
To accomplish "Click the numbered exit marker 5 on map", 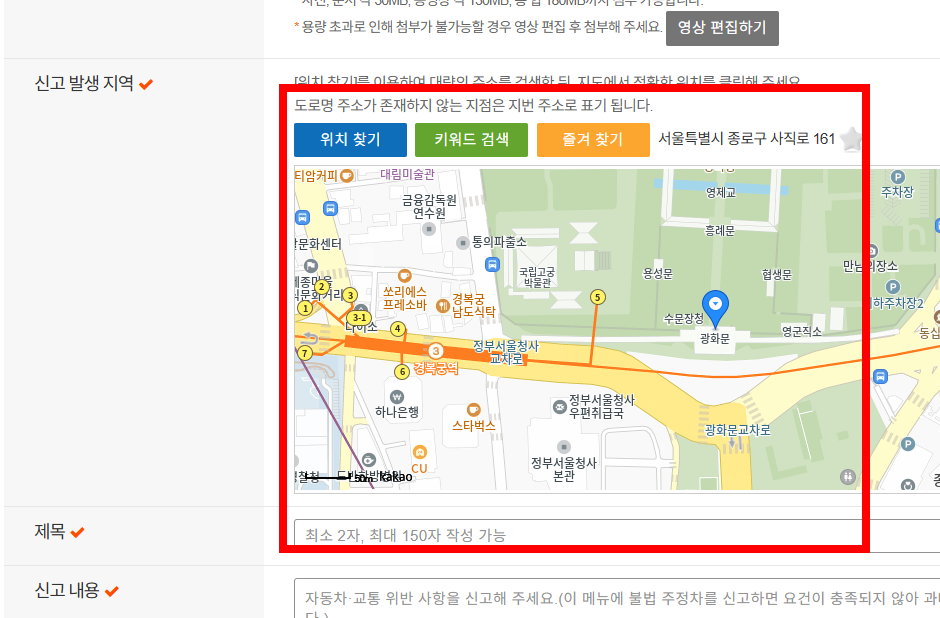I will 598,296.
